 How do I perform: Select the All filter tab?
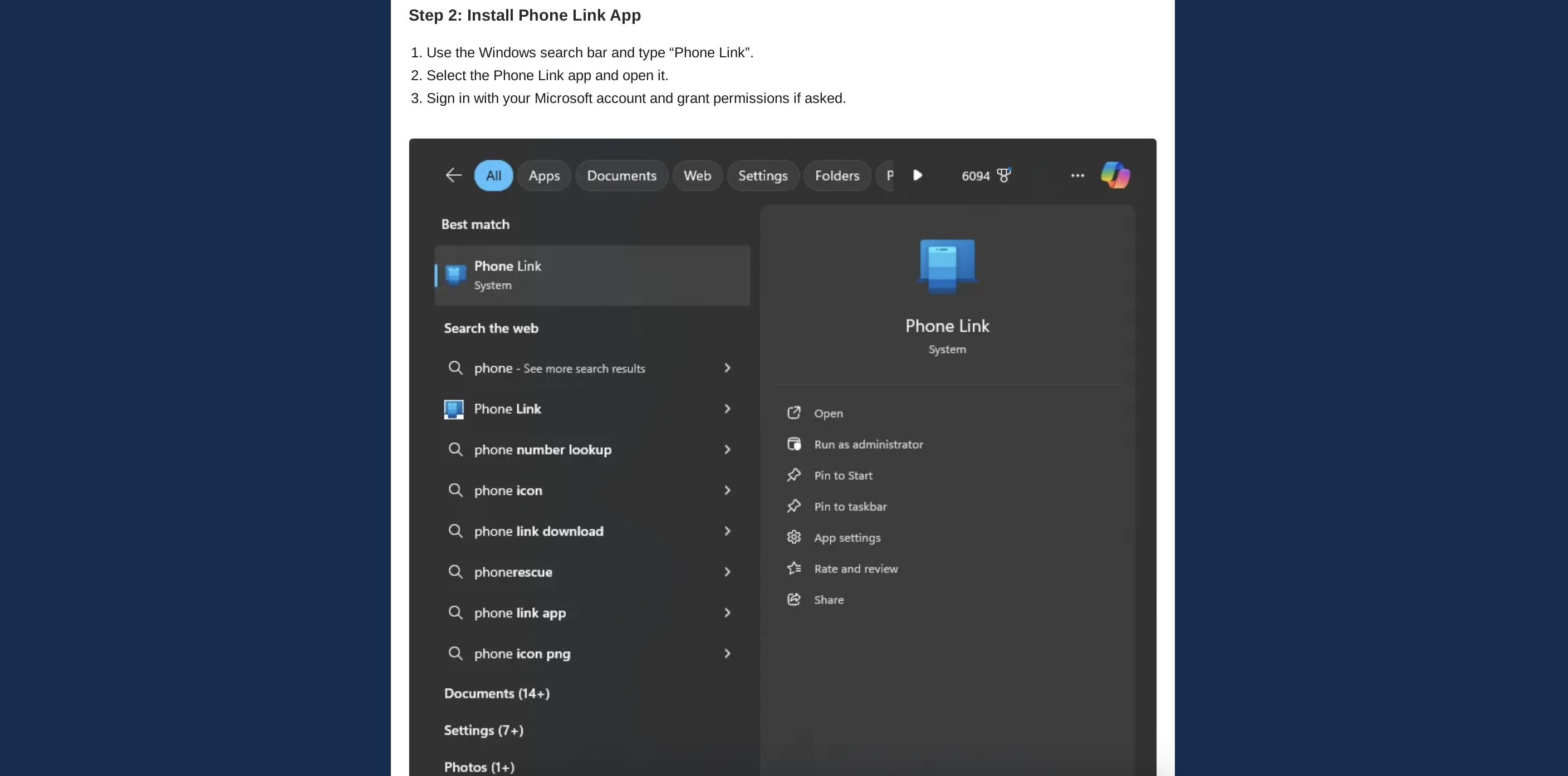pyautogui.click(x=494, y=175)
